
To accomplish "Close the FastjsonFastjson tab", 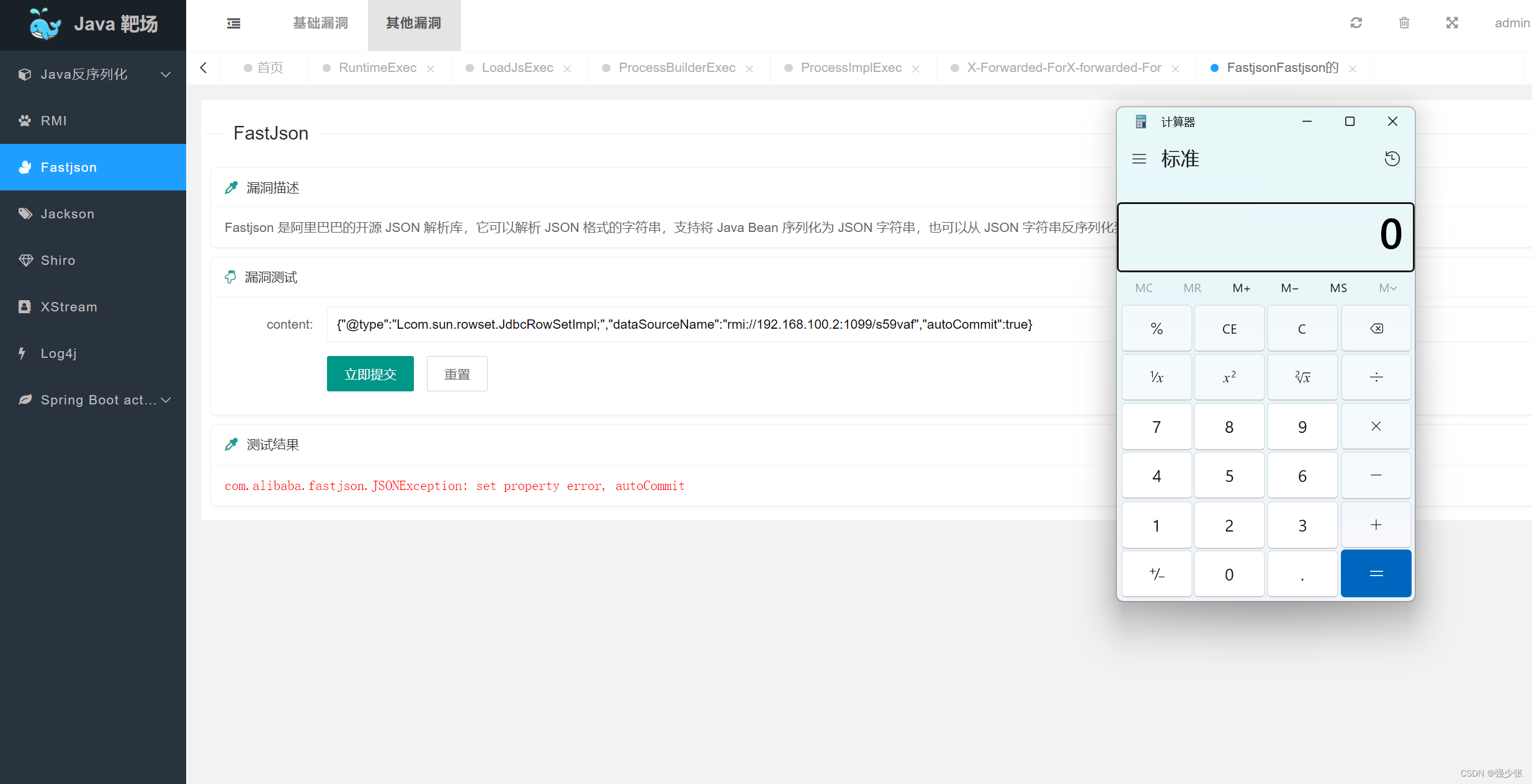I will click(1353, 68).
